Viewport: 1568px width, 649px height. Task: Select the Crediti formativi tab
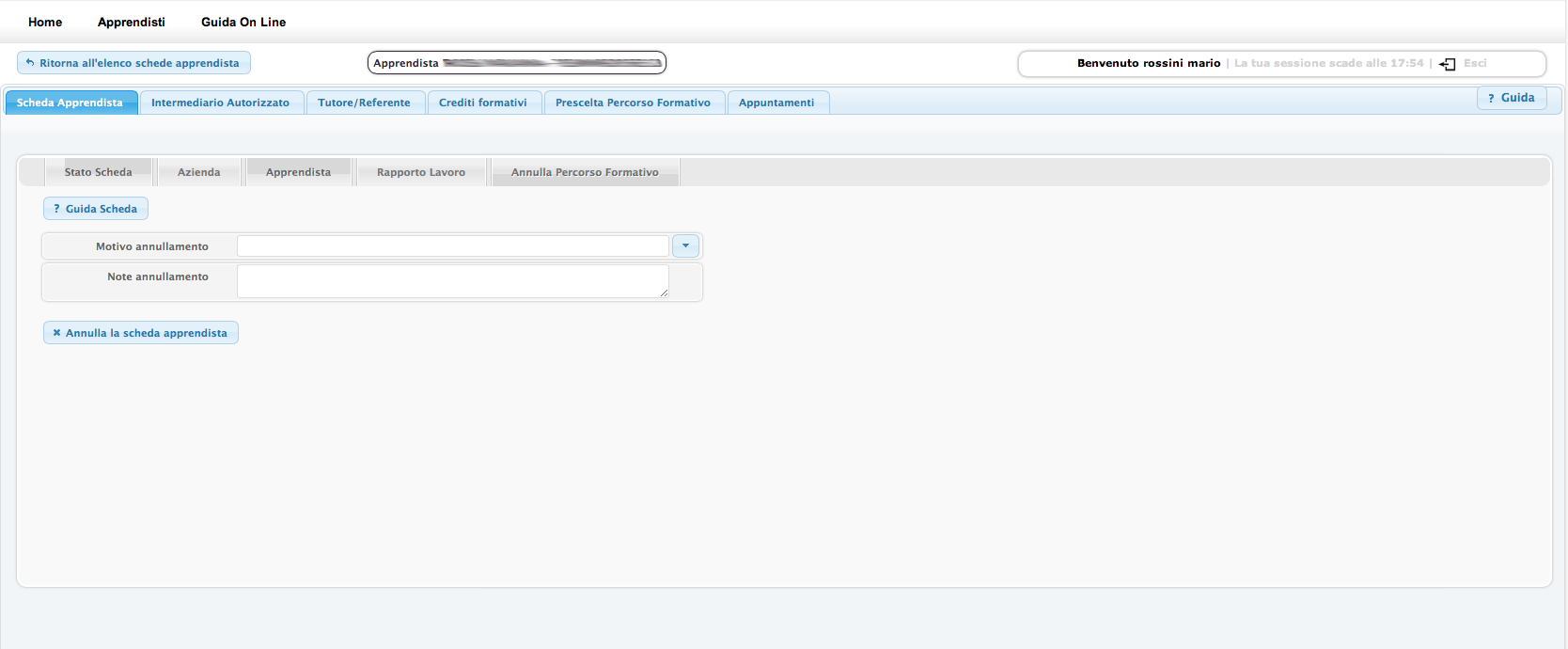point(482,103)
